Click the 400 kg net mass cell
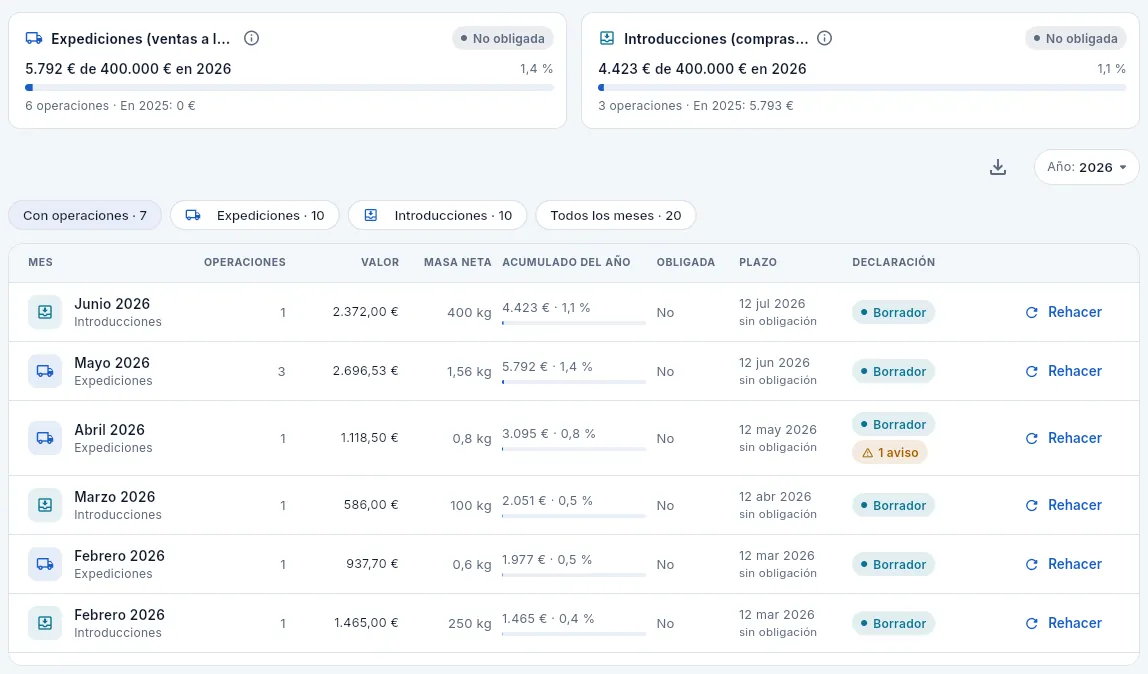 click(469, 312)
